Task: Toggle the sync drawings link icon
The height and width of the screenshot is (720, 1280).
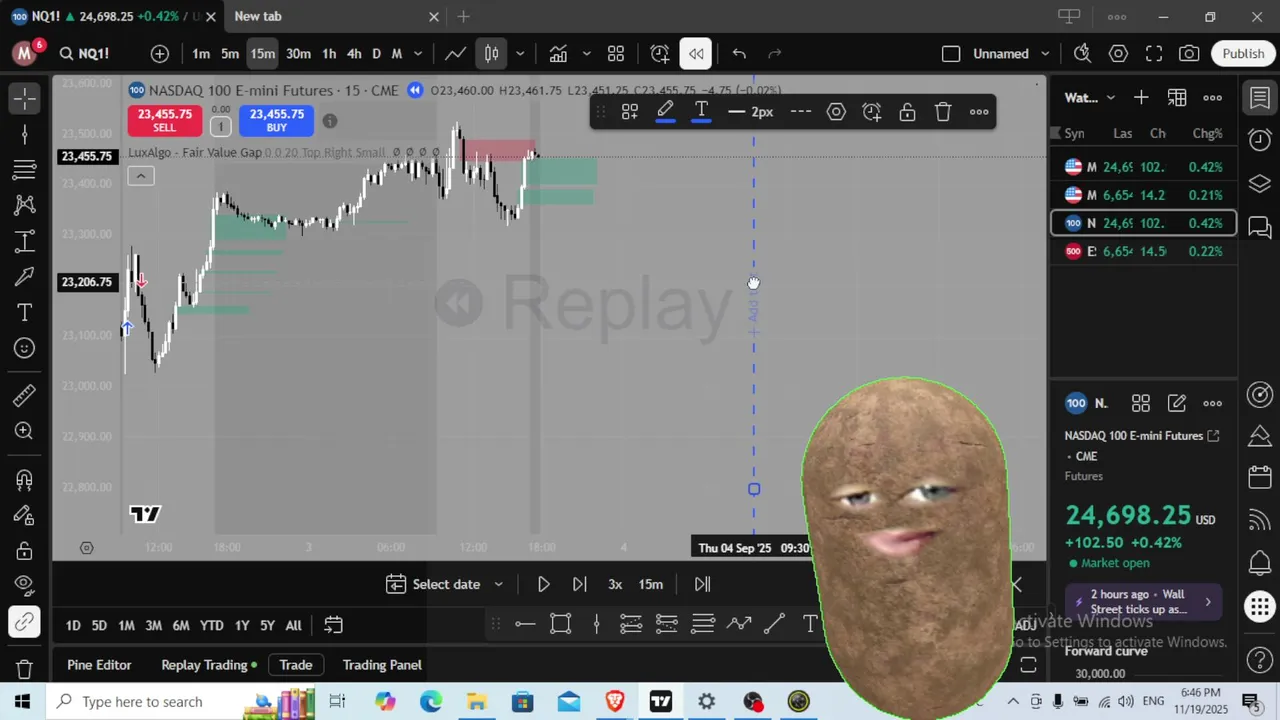Action: (x=25, y=623)
